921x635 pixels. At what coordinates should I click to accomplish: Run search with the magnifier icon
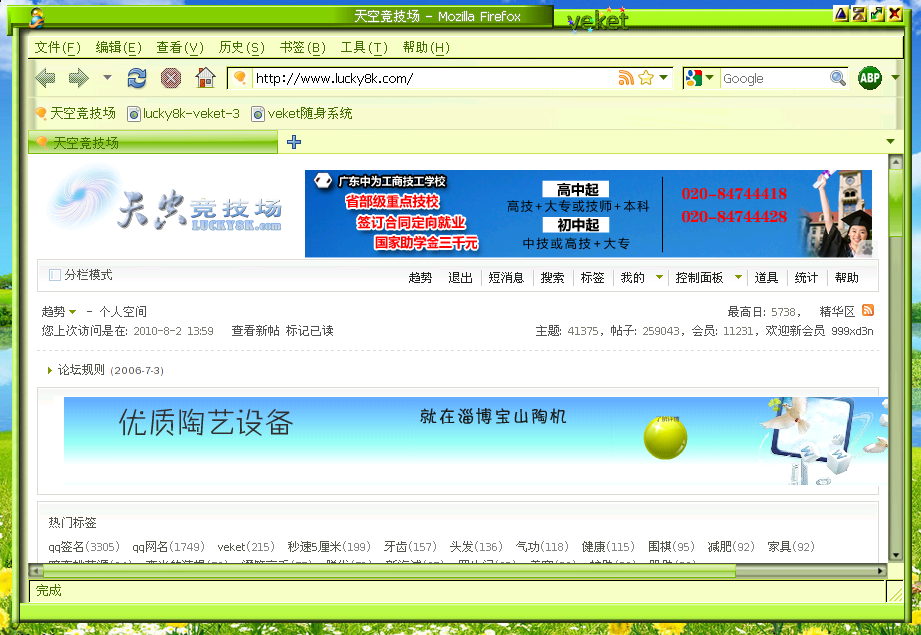pos(838,78)
